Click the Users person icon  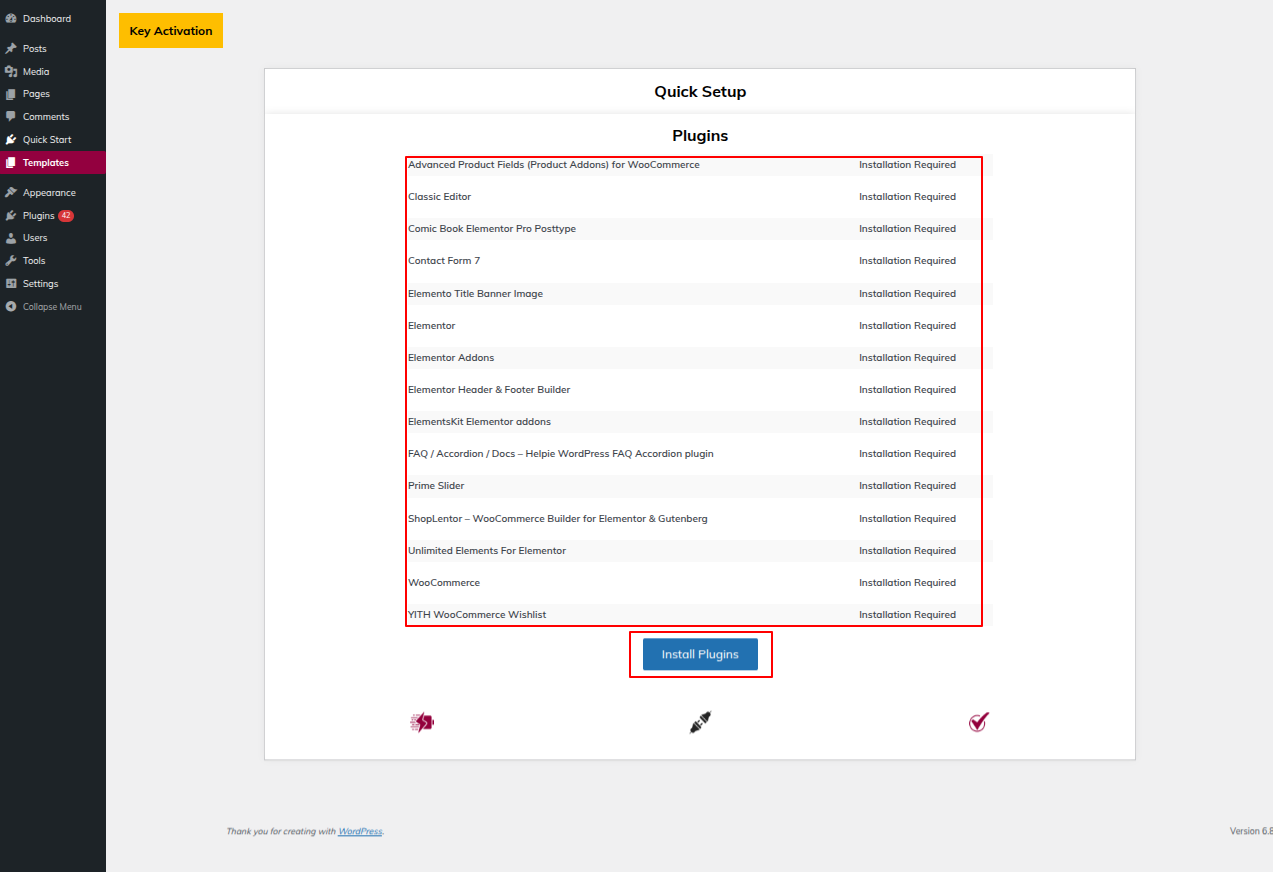pyautogui.click(x=11, y=238)
